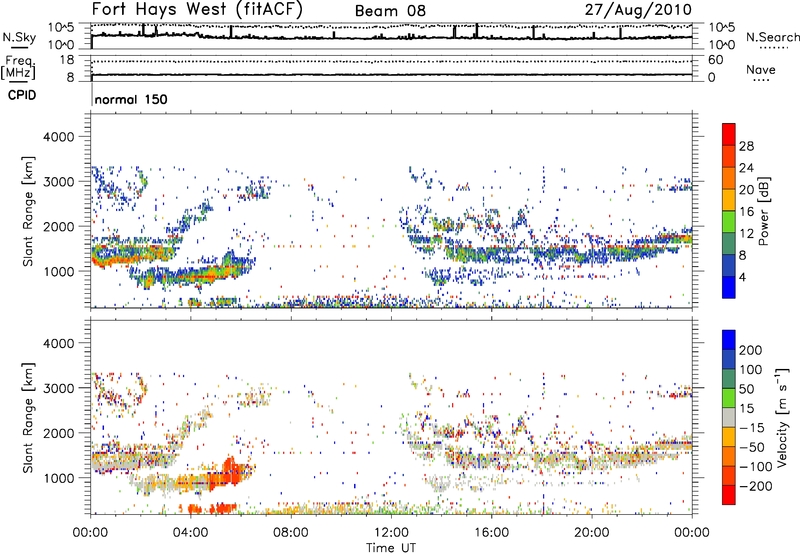Click the "Nave" legend label
This screenshot has height=554, width=800.
(761, 69)
